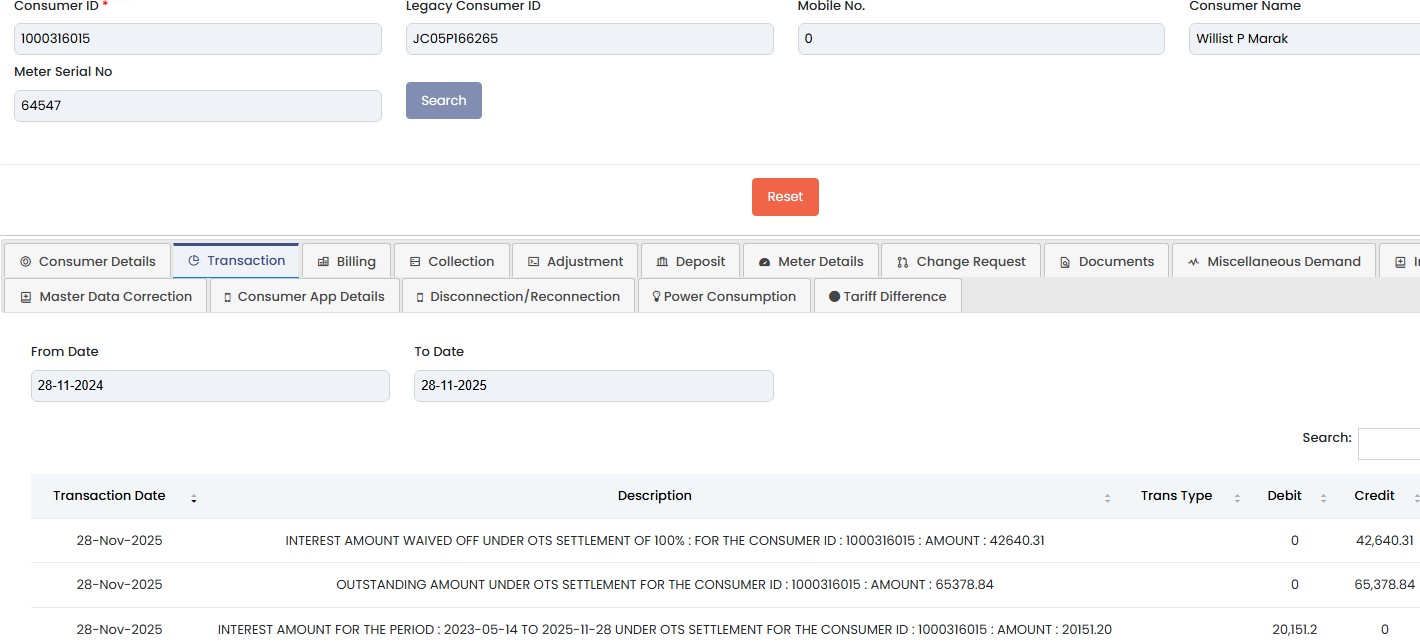The width and height of the screenshot is (1420, 643).
Task: Open the Disconnection/Reconnection tab
Action: point(517,296)
